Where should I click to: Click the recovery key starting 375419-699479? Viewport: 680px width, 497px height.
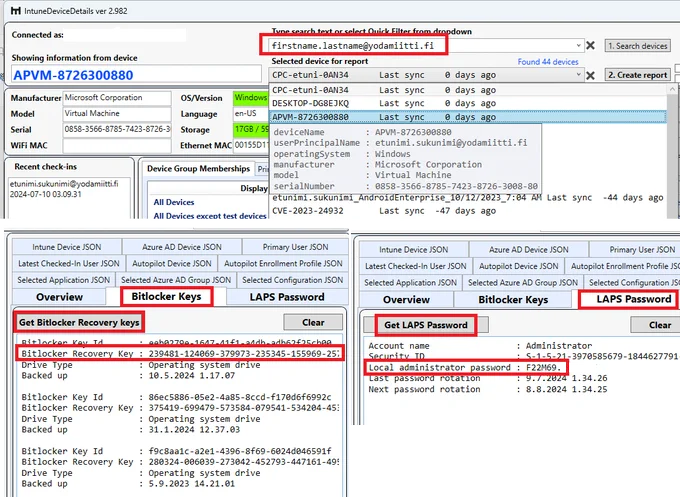(244, 408)
